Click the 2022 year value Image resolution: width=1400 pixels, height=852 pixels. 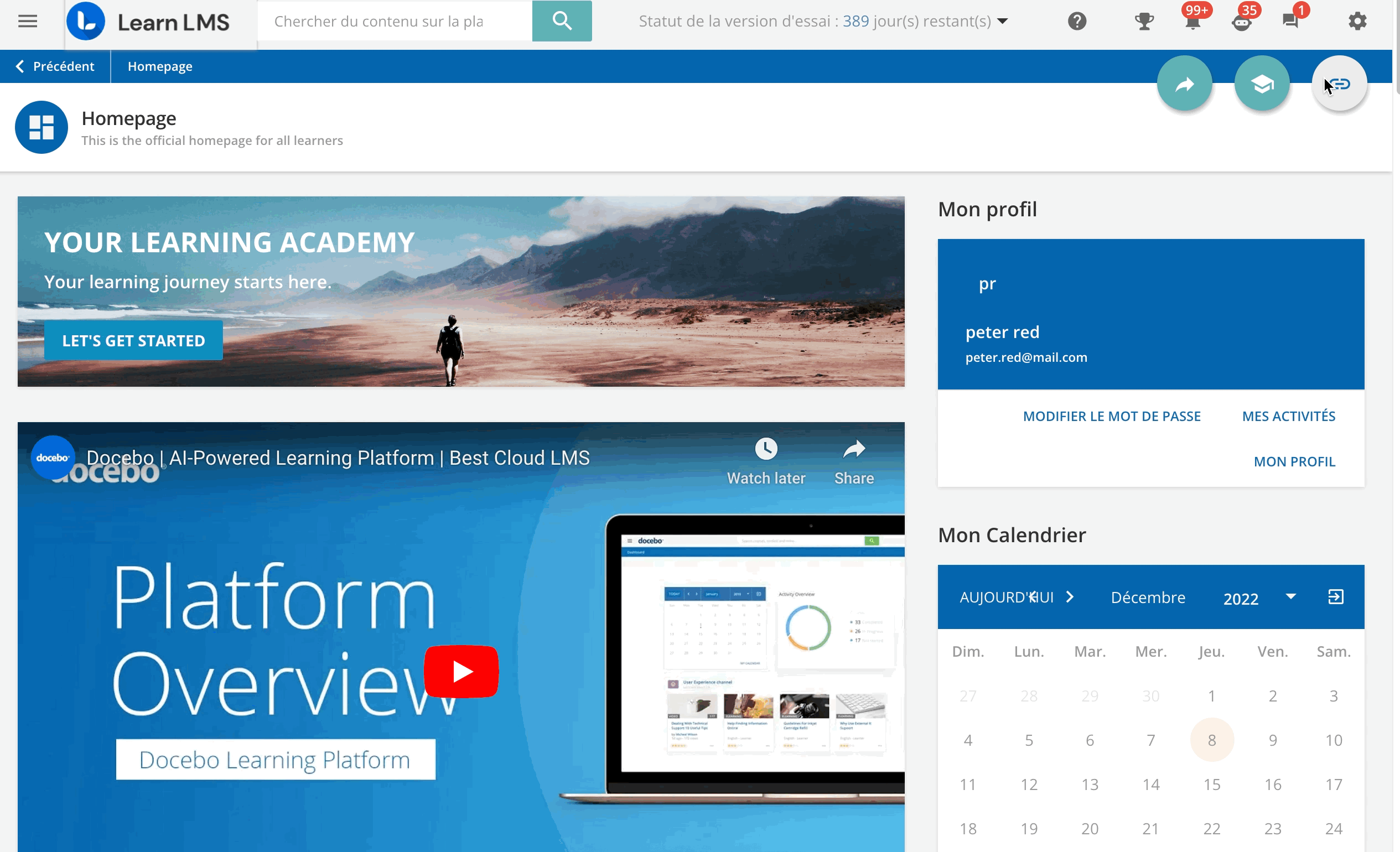click(x=1240, y=598)
